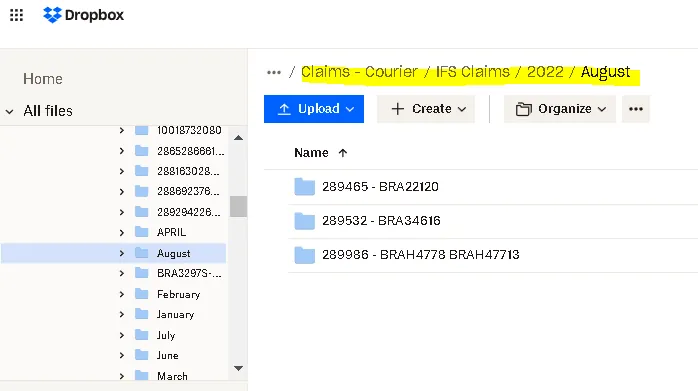This screenshot has width=698, height=391.
Task: Select the 288692376... folder in tree
Action: click(x=188, y=191)
